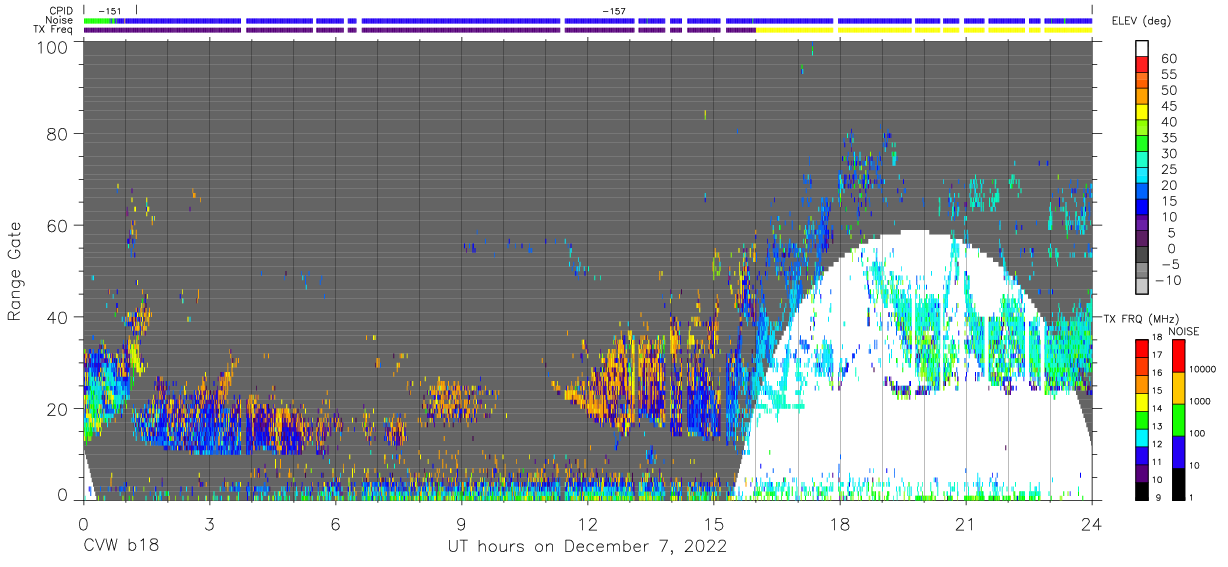This screenshot has height=567, width=1228.
Task: Click the 21 tick on the UT hours axis
Action: coord(966,524)
